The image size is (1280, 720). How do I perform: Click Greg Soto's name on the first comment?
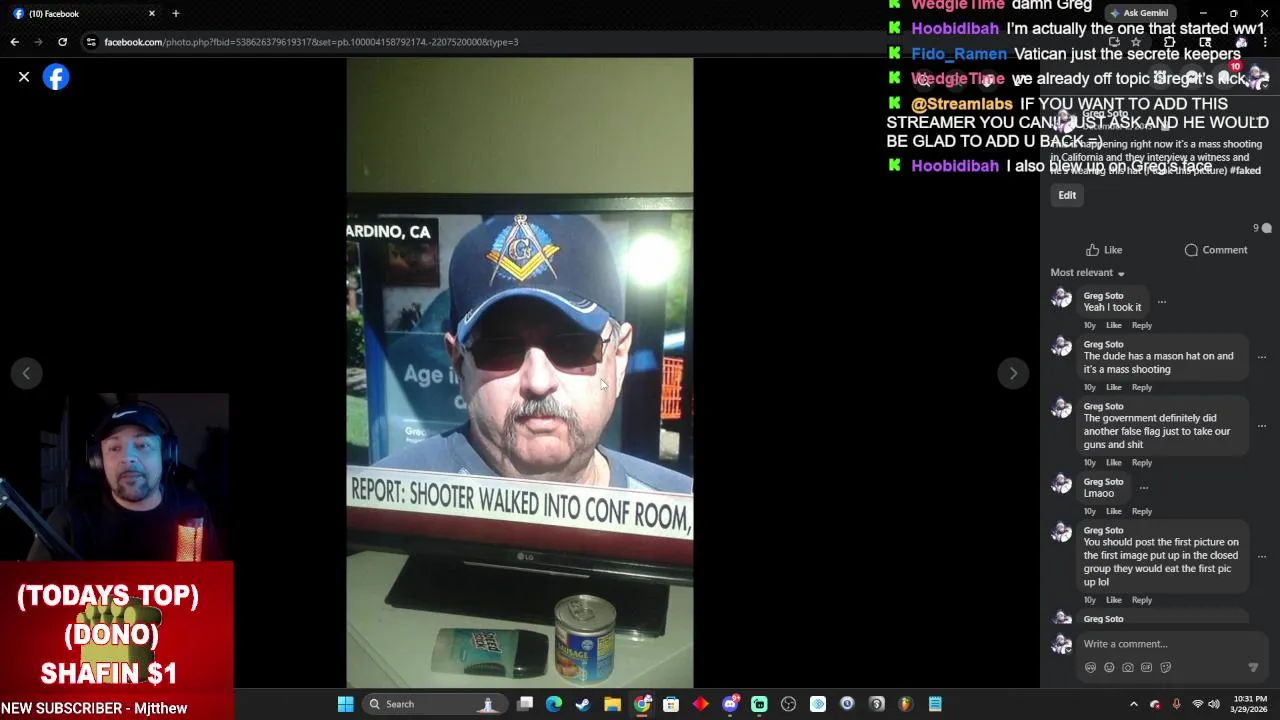pos(1103,296)
